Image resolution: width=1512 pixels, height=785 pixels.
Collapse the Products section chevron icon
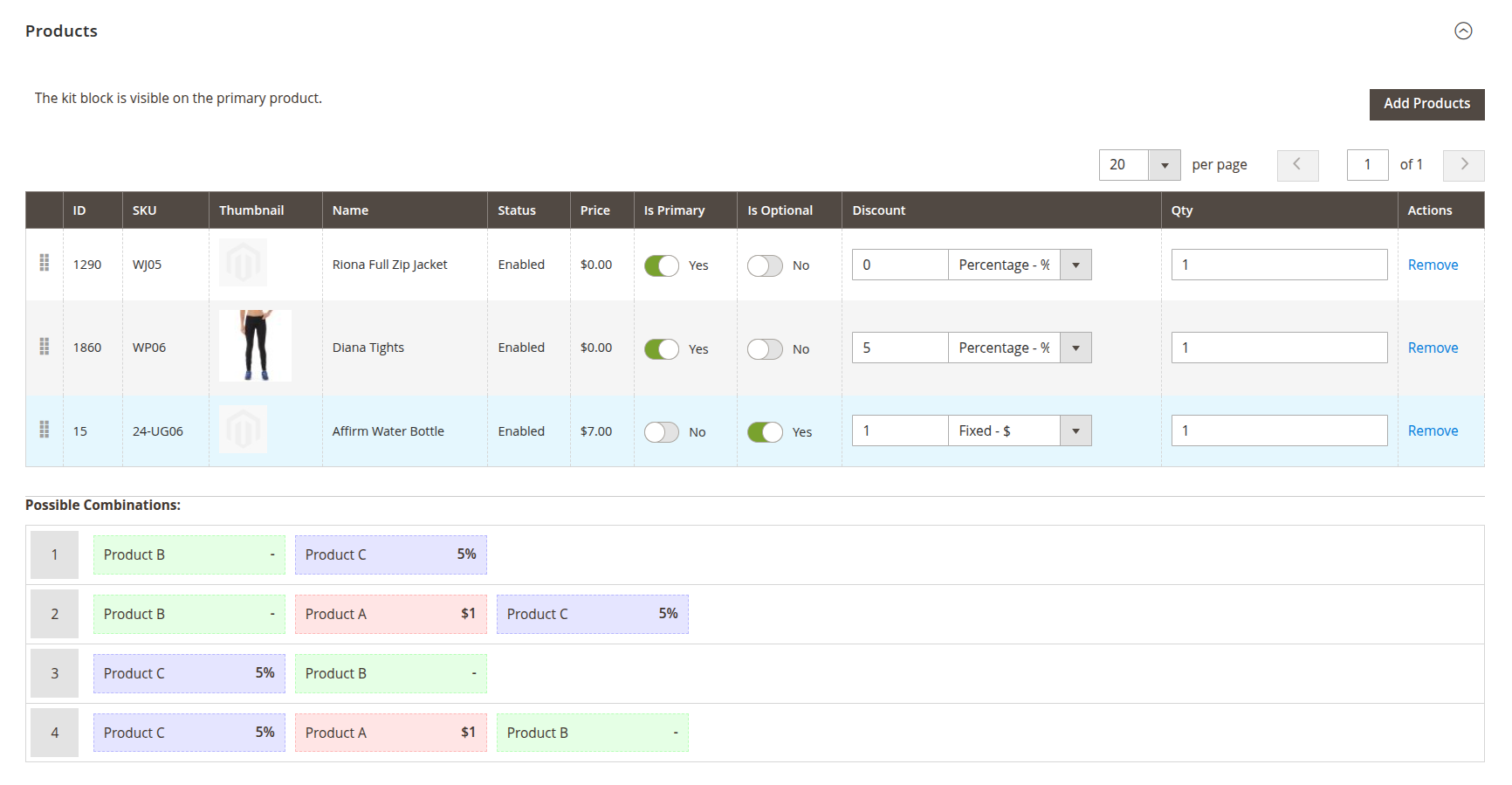(x=1463, y=31)
